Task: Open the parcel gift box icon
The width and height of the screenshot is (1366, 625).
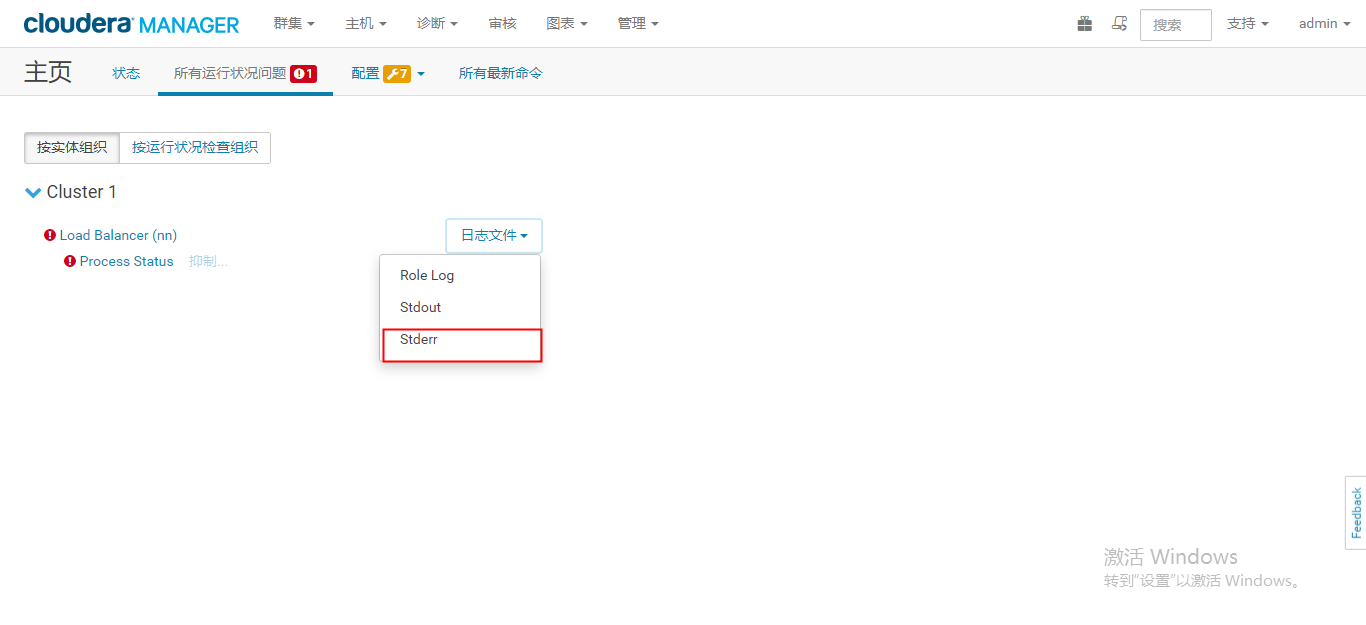Action: point(1085,23)
